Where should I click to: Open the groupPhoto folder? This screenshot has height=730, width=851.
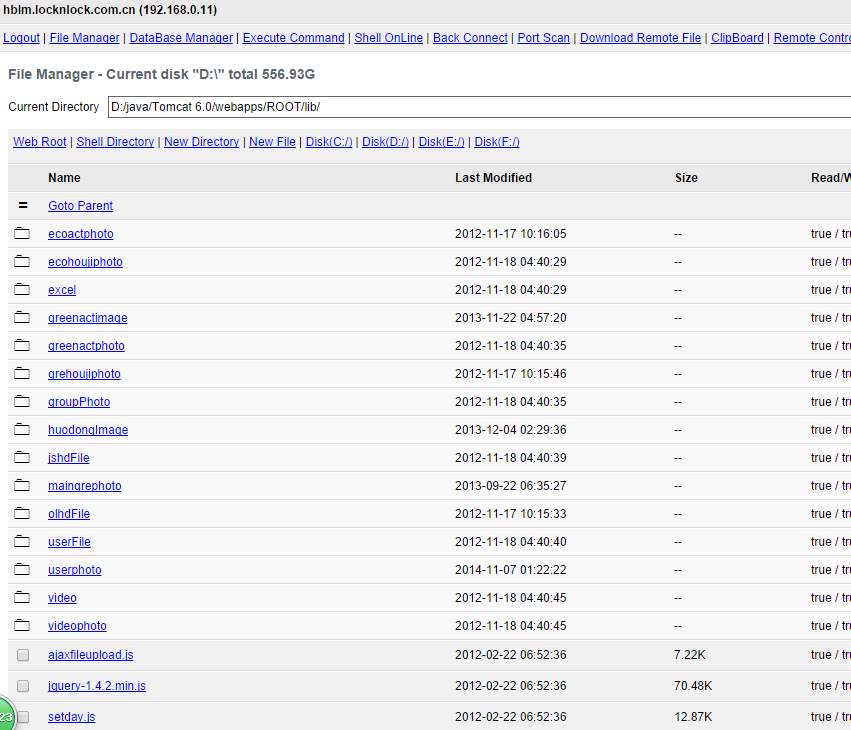pos(79,402)
